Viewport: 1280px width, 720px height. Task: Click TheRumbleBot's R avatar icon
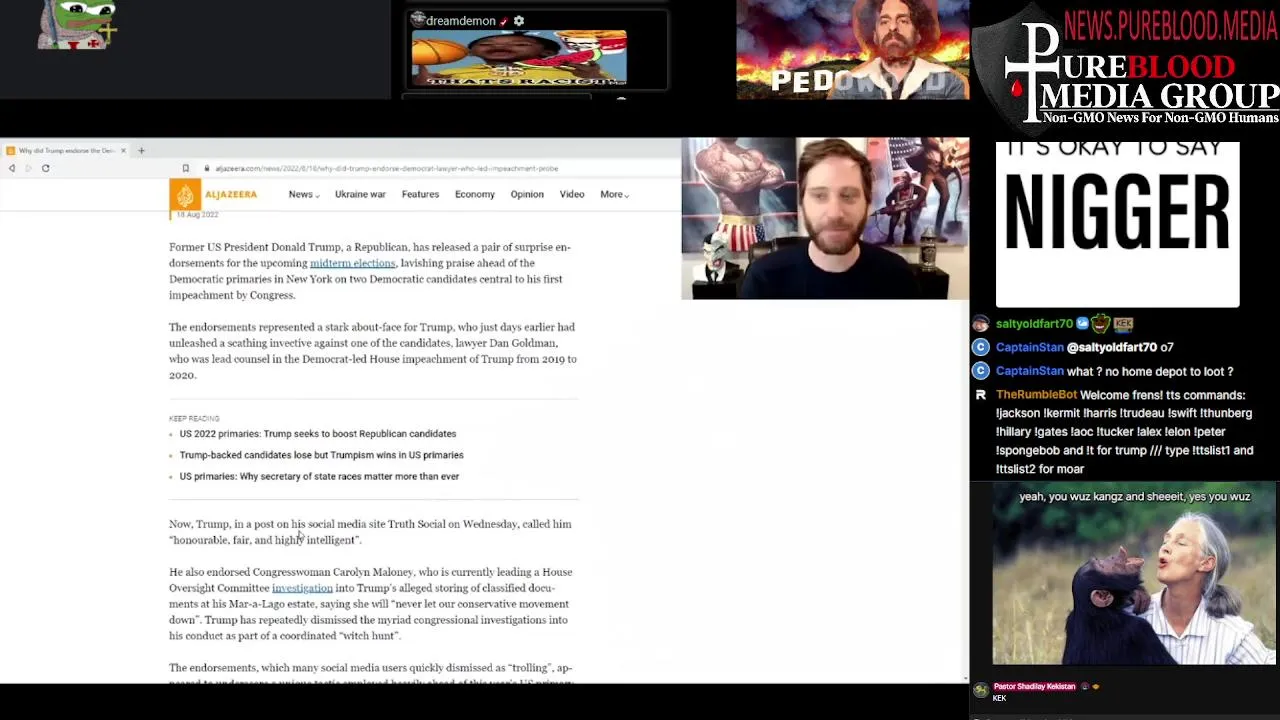pos(980,395)
